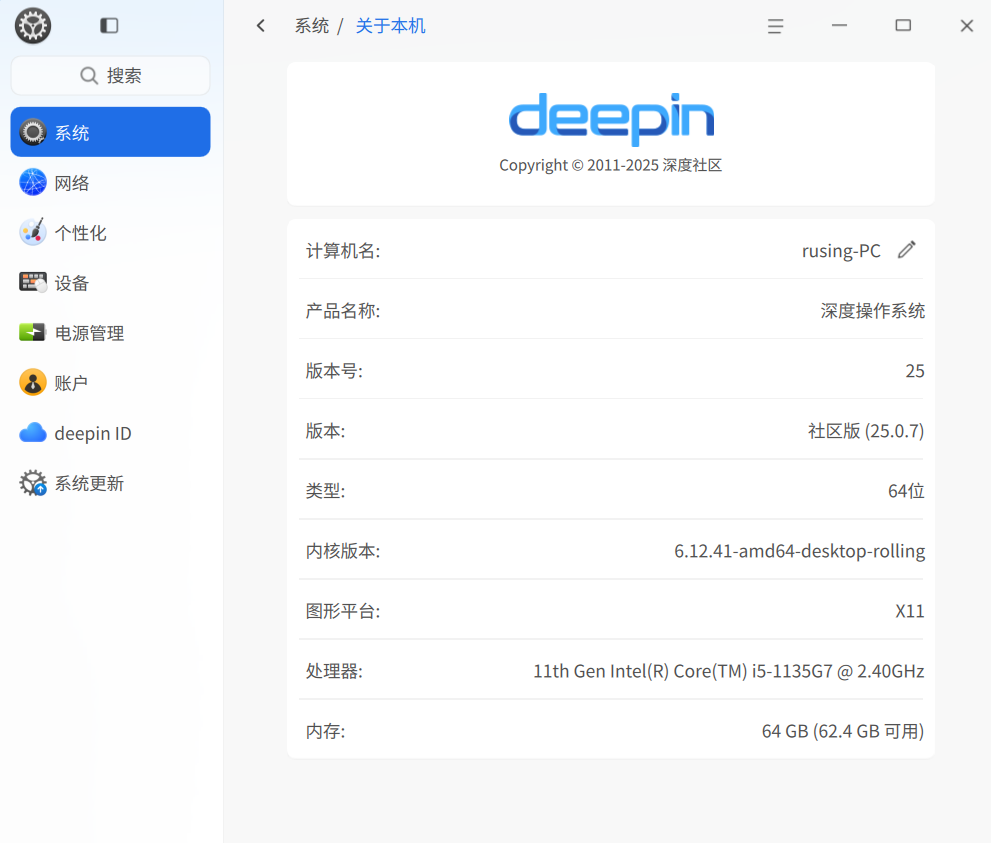991x843 pixels.
Task: Click the 关于本机 breadcrumb
Action: 391,26
